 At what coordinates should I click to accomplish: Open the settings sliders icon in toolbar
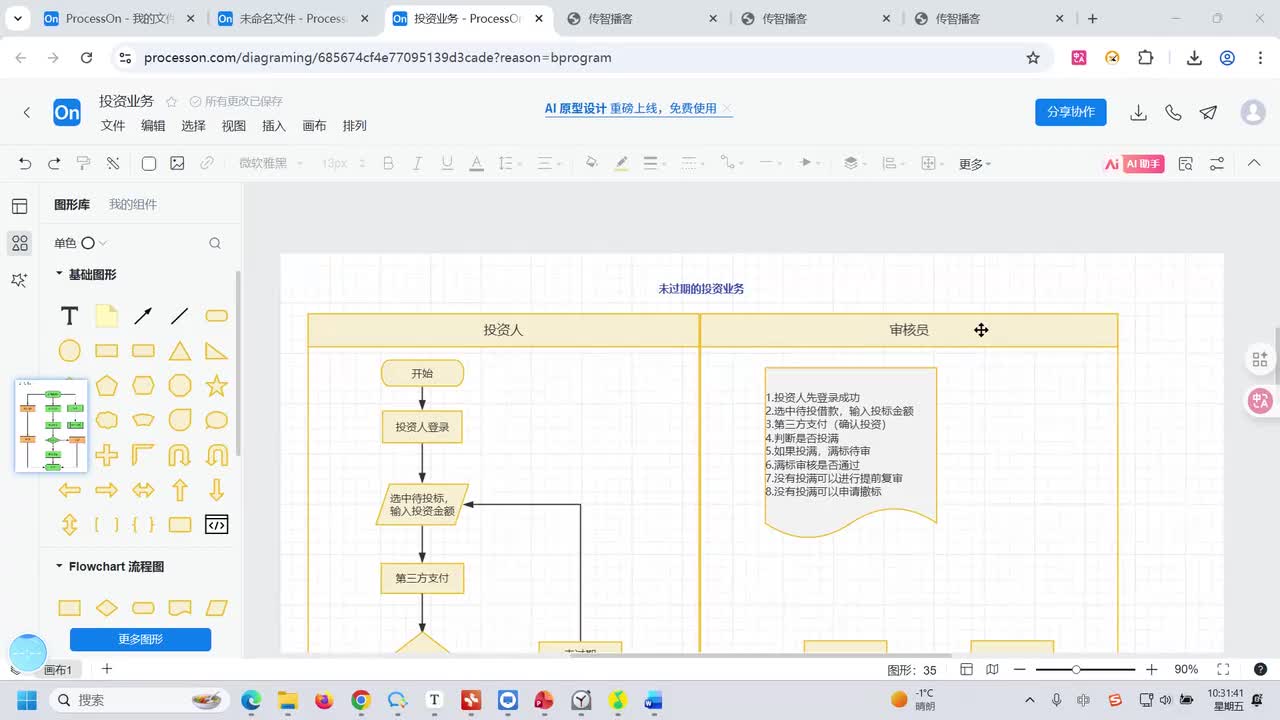[x=1217, y=163]
